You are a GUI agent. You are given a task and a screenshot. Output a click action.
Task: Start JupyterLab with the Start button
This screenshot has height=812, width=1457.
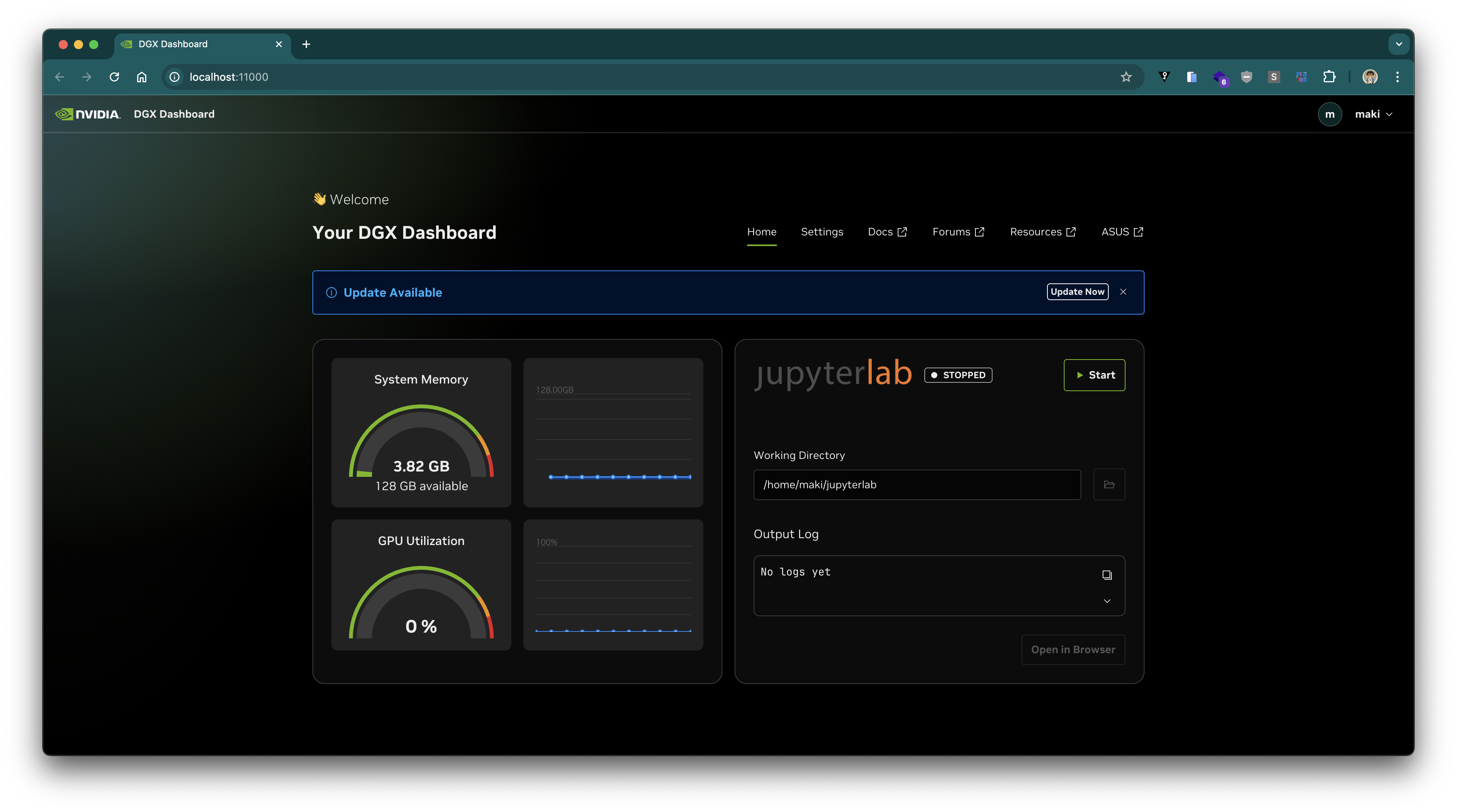tap(1094, 375)
